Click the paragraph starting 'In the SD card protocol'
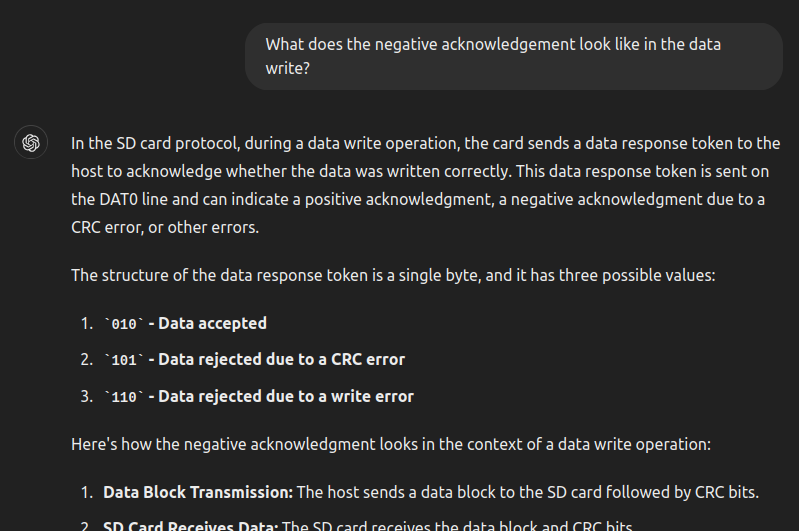Screen dimensions: 799x531 [x=425, y=185]
